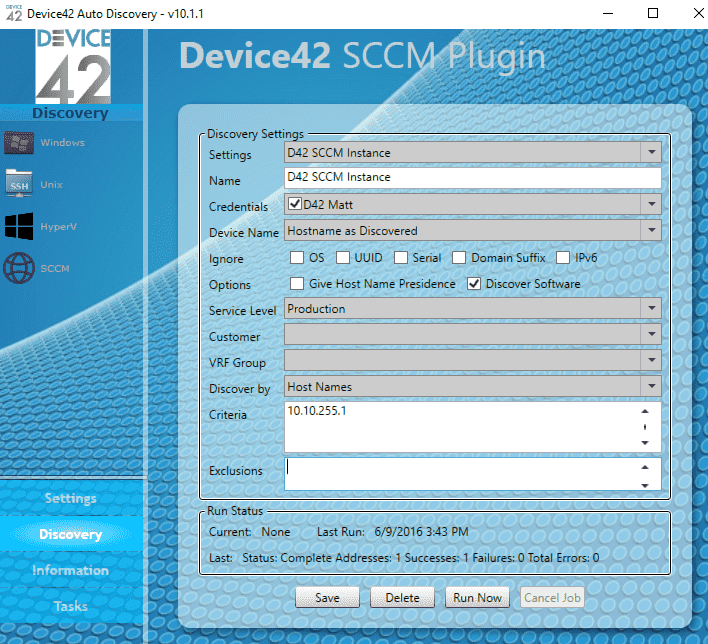Click into the Name input field
Image resolution: width=708 pixels, height=644 pixels.
click(x=472, y=177)
